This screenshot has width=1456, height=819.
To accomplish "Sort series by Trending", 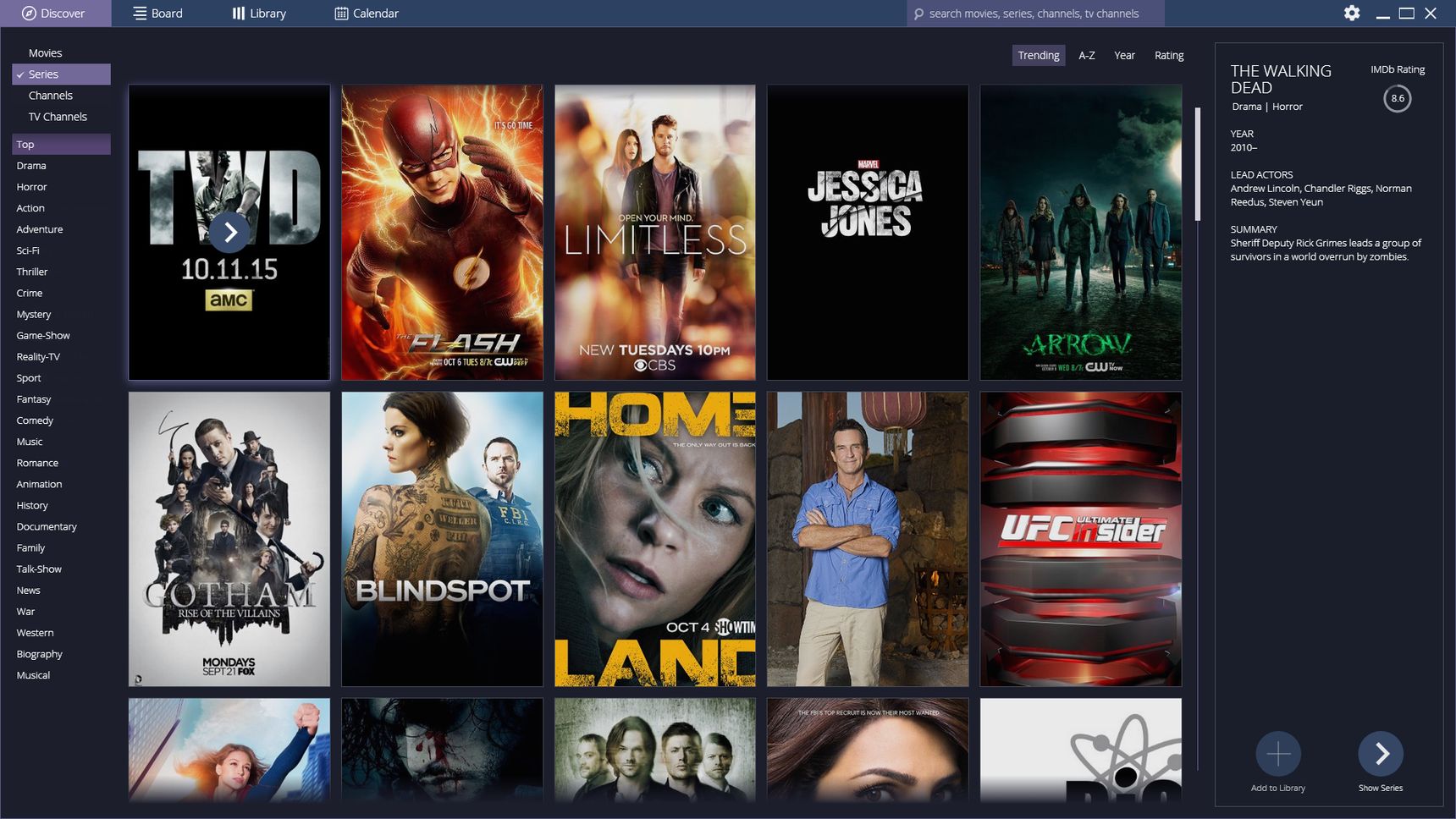I will [x=1038, y=55].
